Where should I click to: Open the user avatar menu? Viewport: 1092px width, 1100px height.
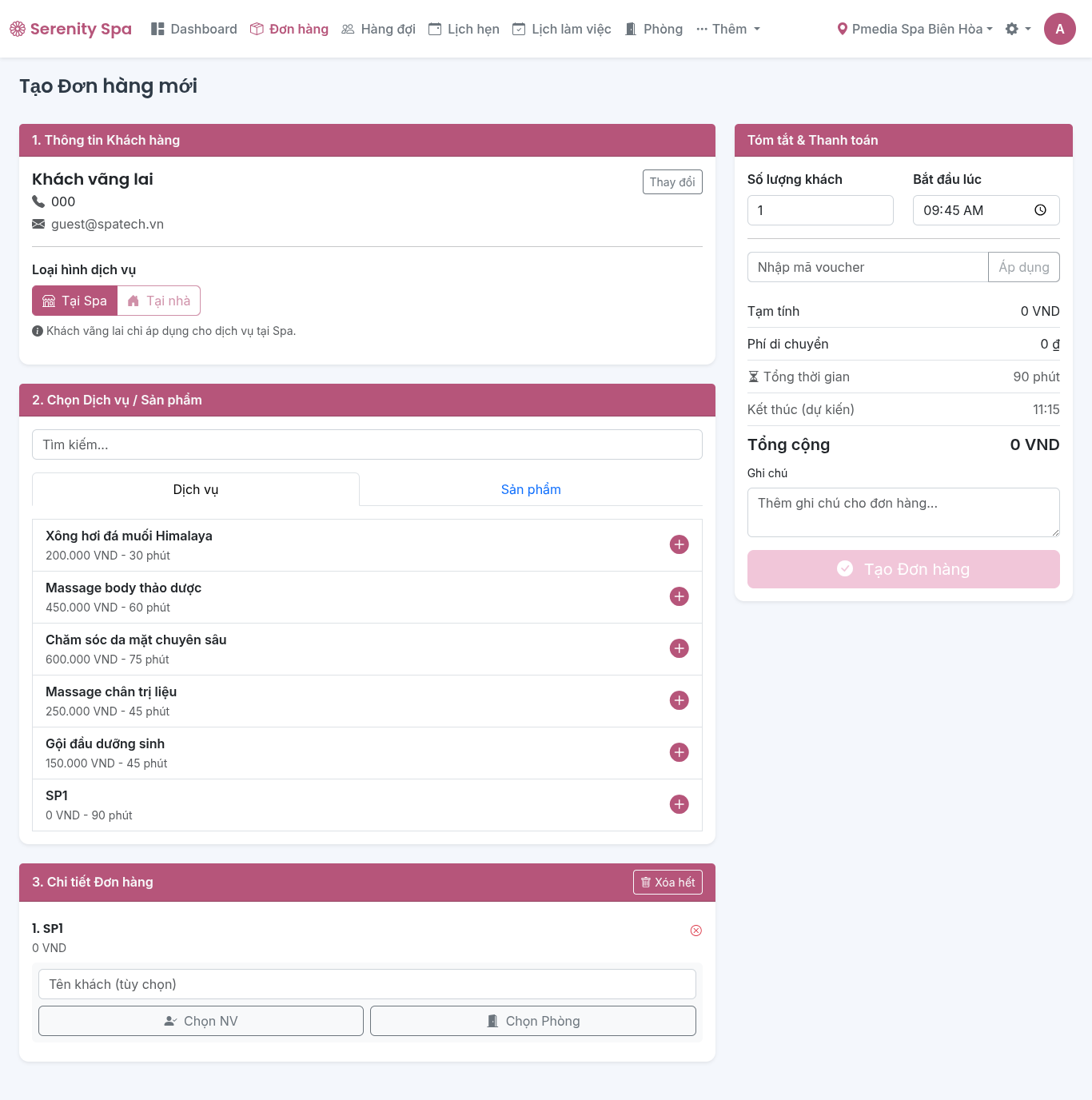tap(1059, 29)
